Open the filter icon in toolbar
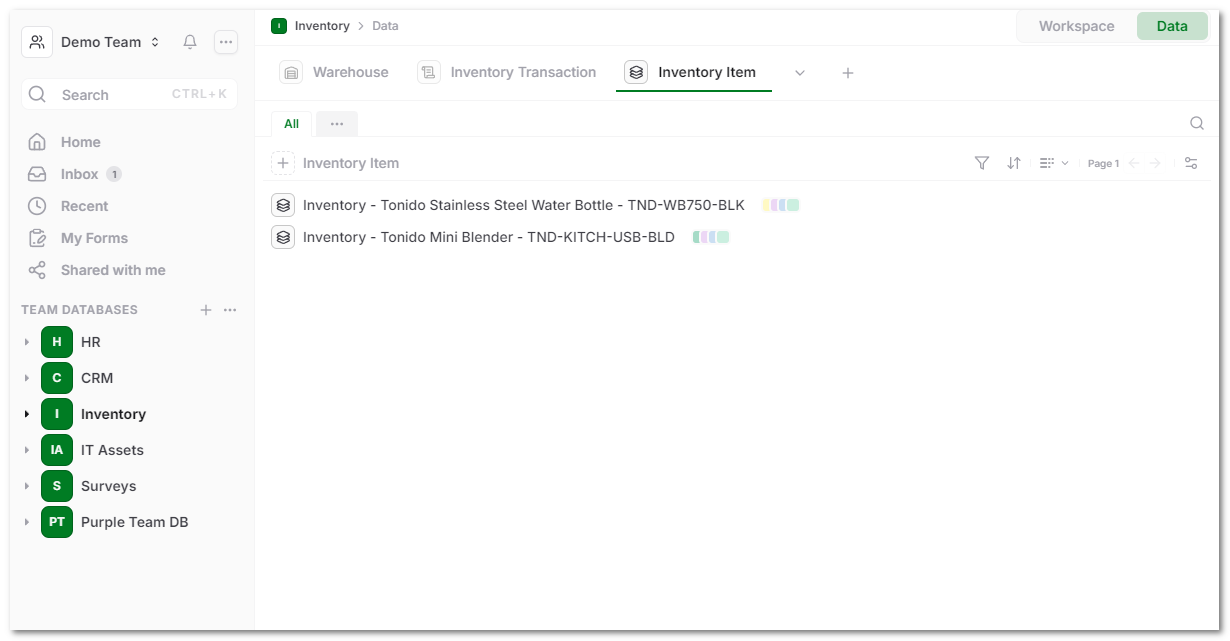Screen dimensions: 1230x641 click(x=982, y=163)
